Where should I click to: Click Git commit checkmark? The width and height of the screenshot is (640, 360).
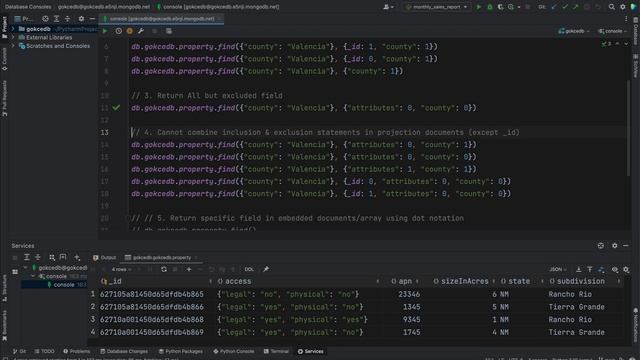pyautogui.click(x=565, y=7)
